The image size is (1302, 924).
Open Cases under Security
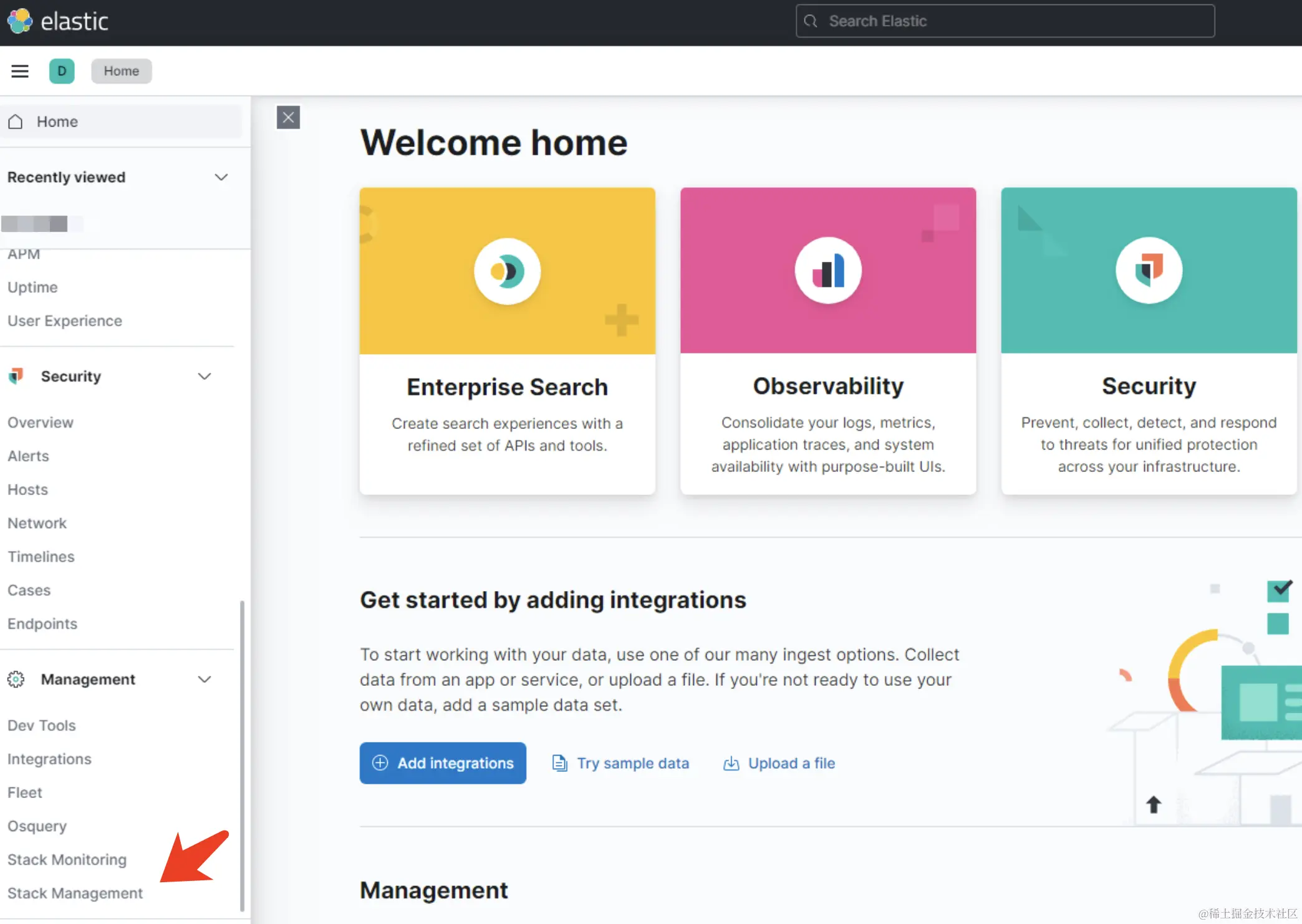click(29, 590)
